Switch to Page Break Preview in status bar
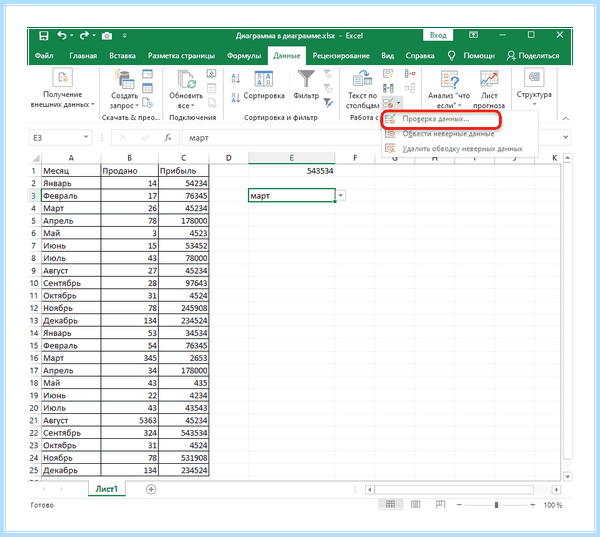The image size is (600, 537). pos(440,504)
